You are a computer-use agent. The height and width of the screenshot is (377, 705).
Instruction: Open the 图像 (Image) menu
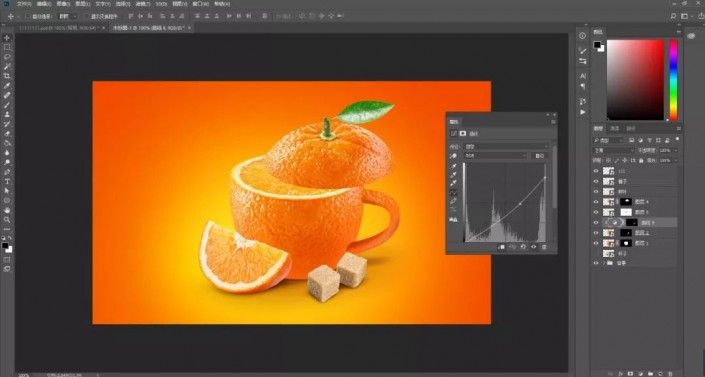click(x=63, y=4)
